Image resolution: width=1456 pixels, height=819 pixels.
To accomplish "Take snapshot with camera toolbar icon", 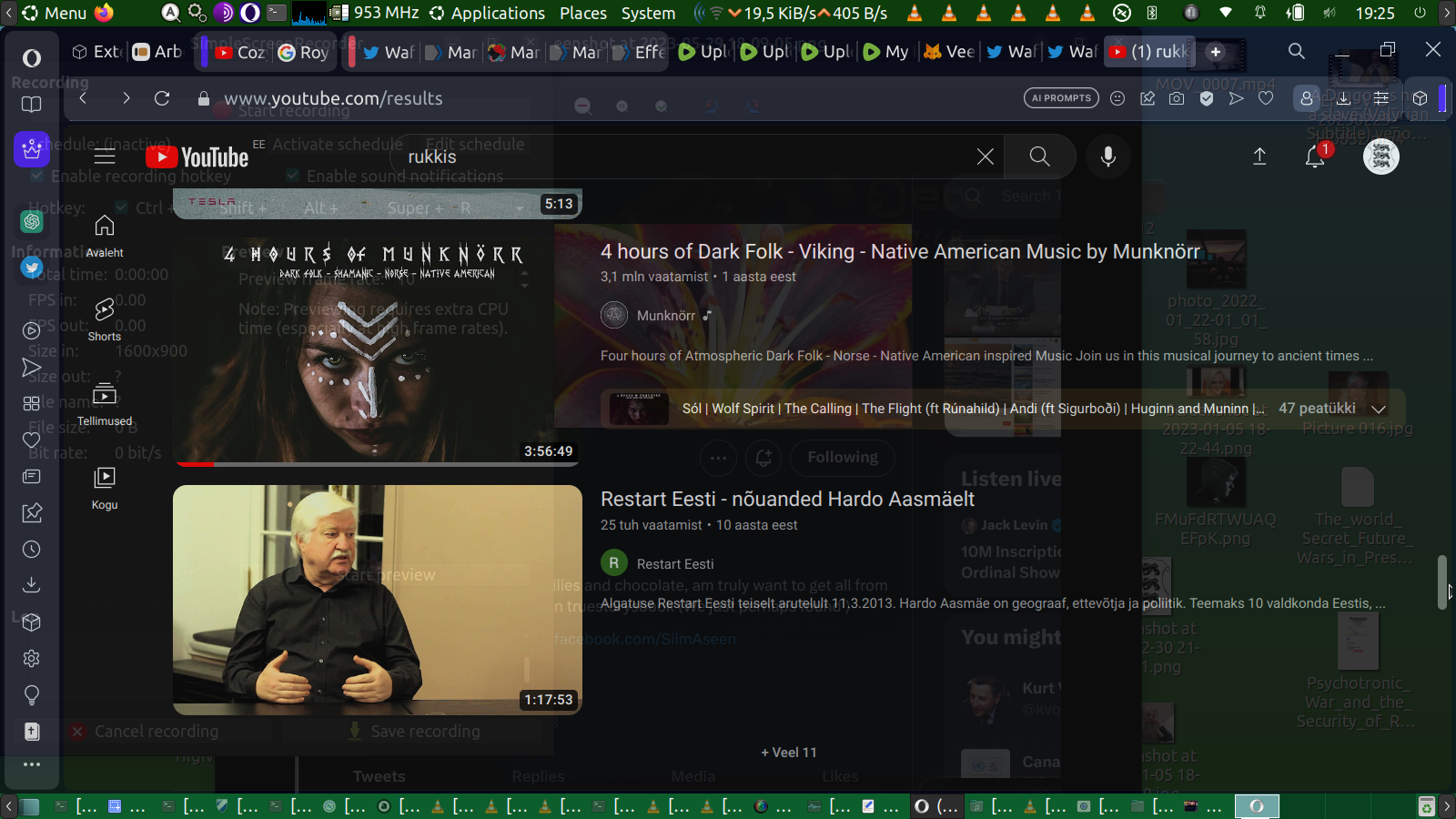I will tap(1177, 98).
